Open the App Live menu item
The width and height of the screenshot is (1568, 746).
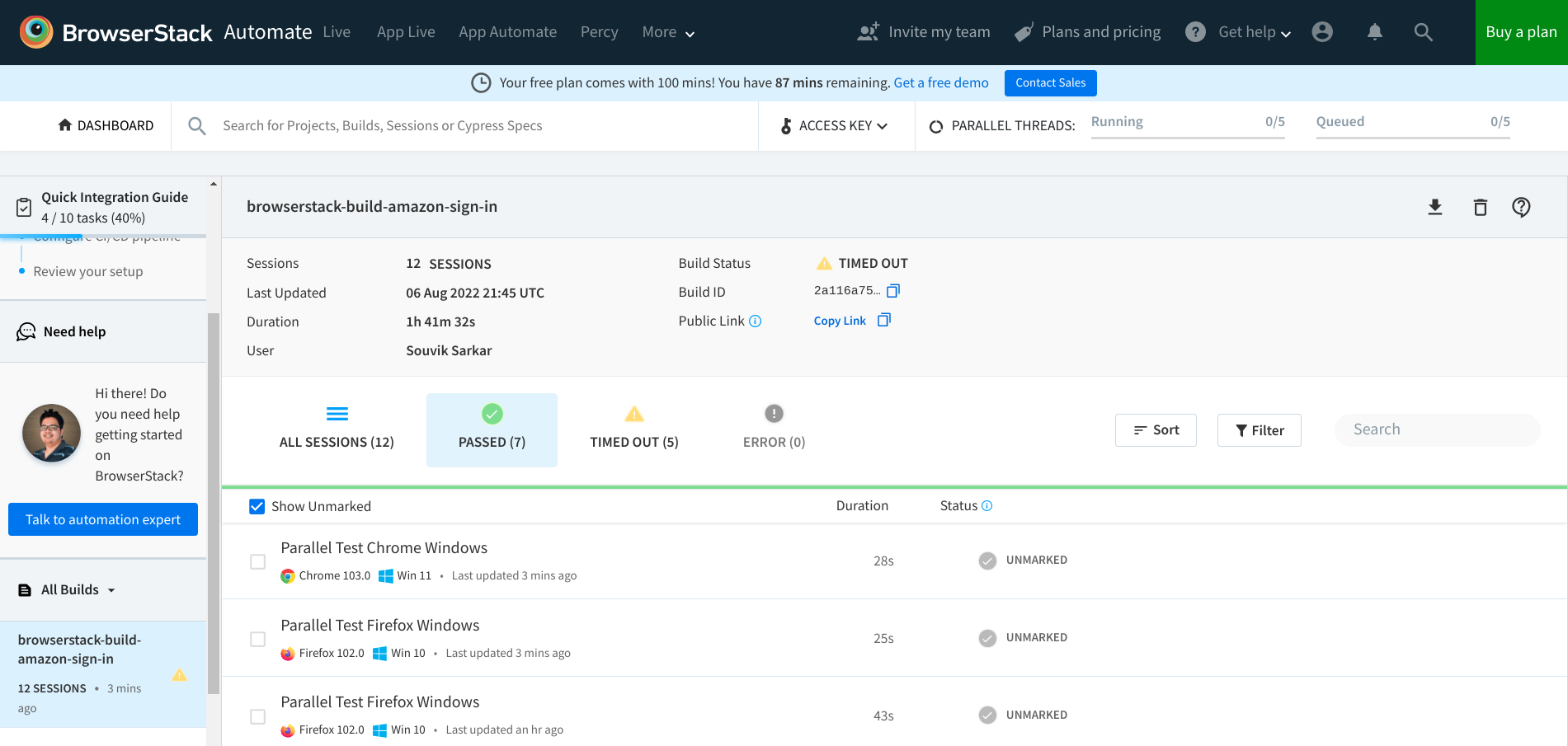coord(406,32)
